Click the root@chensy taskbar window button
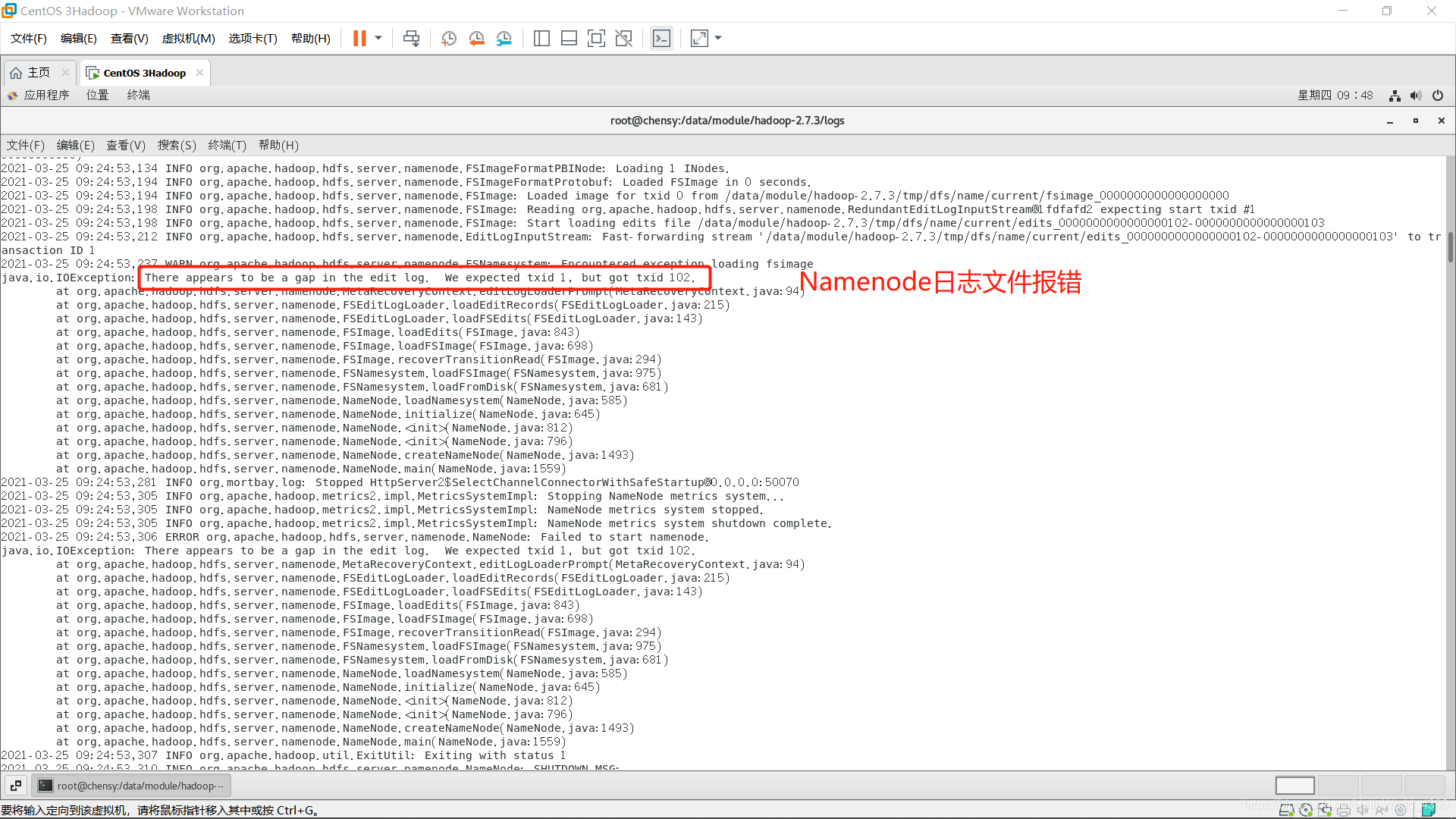This screenshot has height=819, width=1456. 132,786
